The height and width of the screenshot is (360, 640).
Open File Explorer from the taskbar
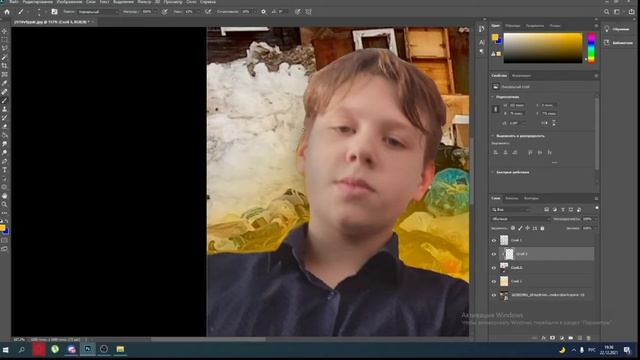[x=120, y=349]
